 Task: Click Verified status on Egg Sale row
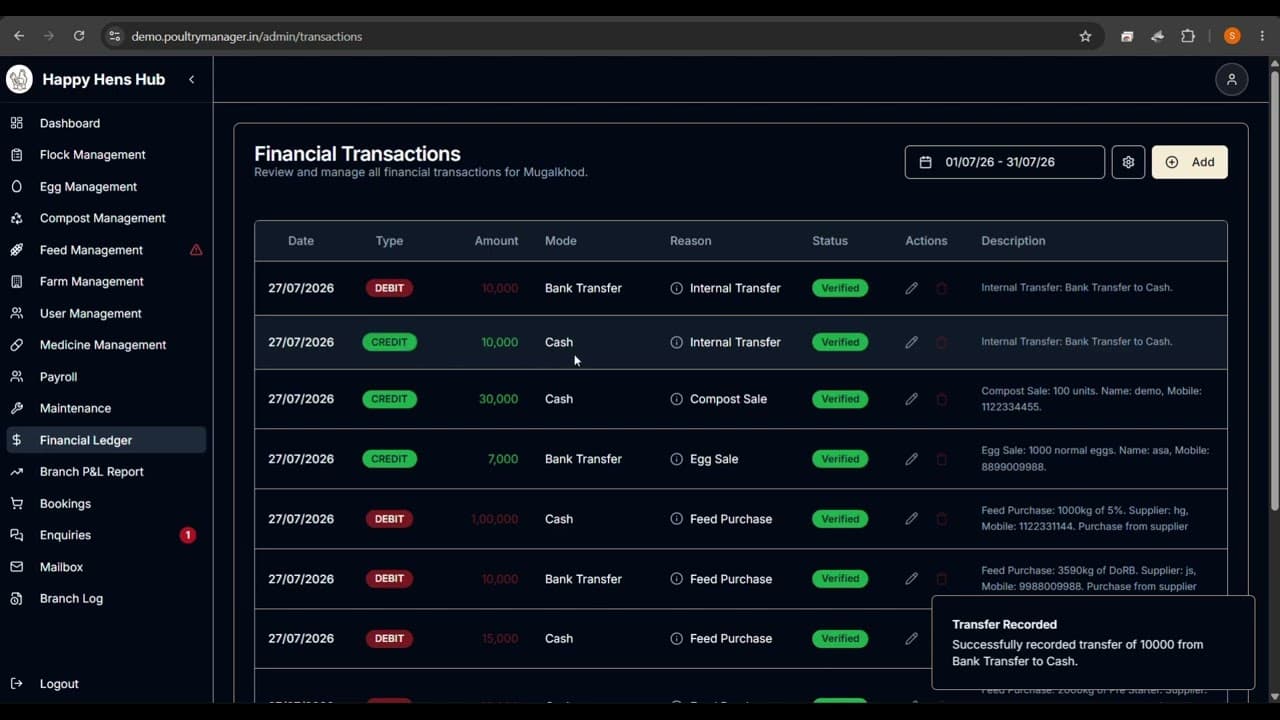pos(840,459)
